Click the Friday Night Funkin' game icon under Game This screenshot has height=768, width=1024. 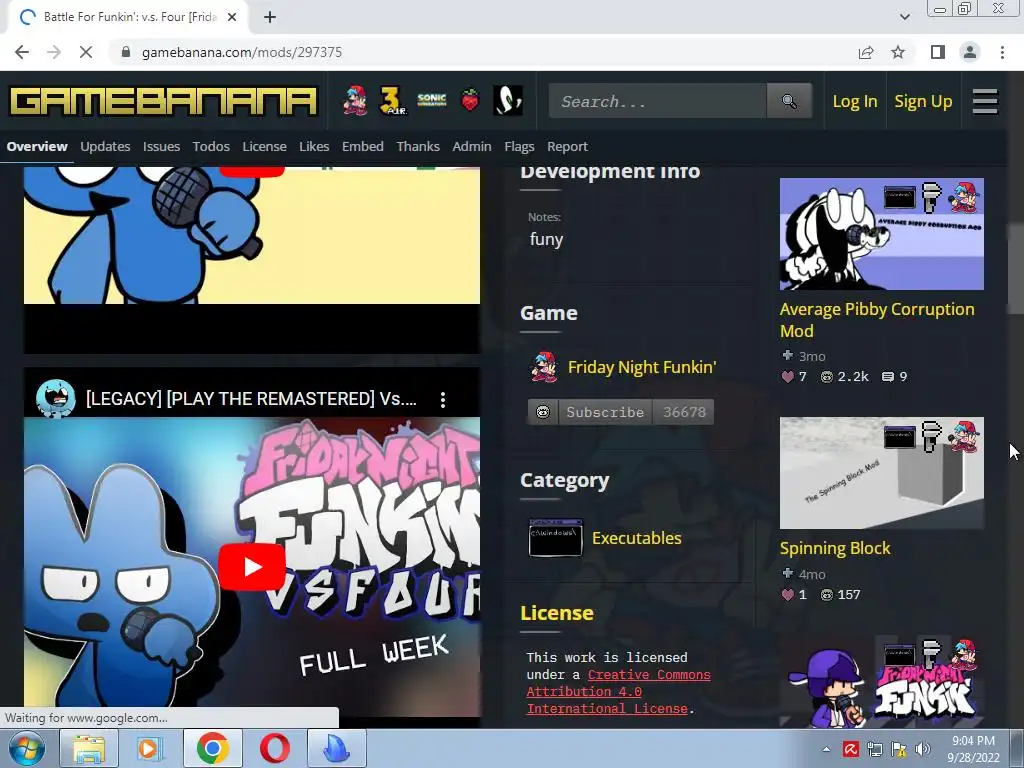[x=543, y=367]
